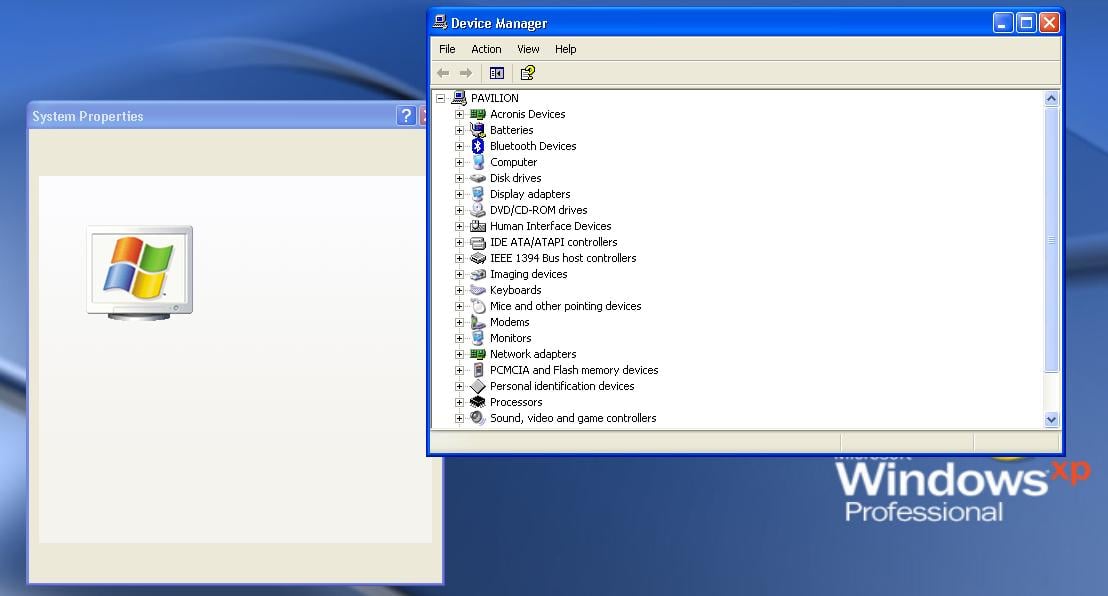The image size is (1108, 596).
Task: Click the Display adapters icon
Action: [x=478, y=194]
